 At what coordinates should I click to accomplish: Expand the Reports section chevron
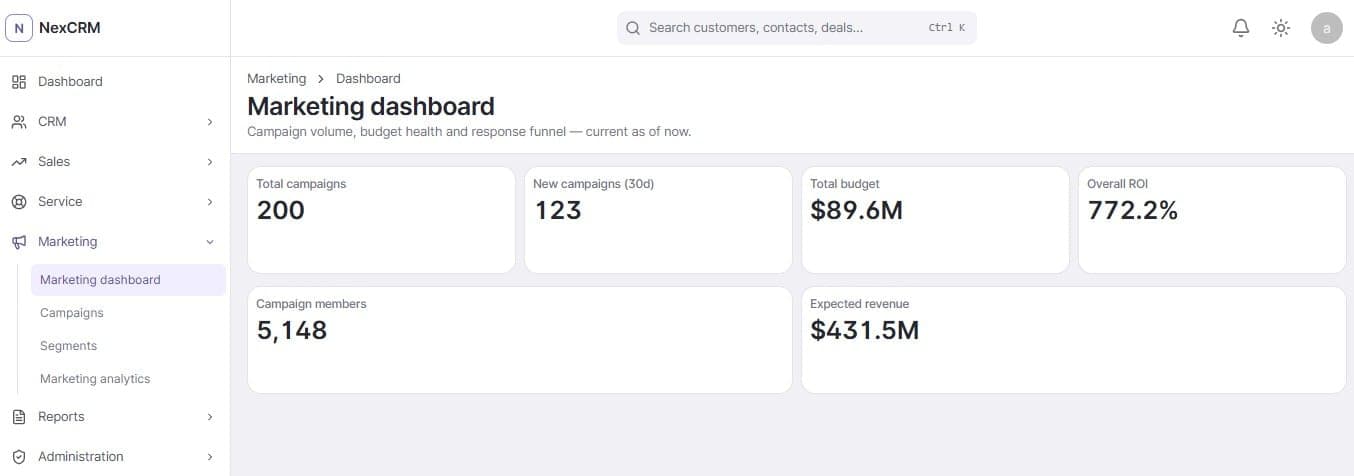pos(210,417)
